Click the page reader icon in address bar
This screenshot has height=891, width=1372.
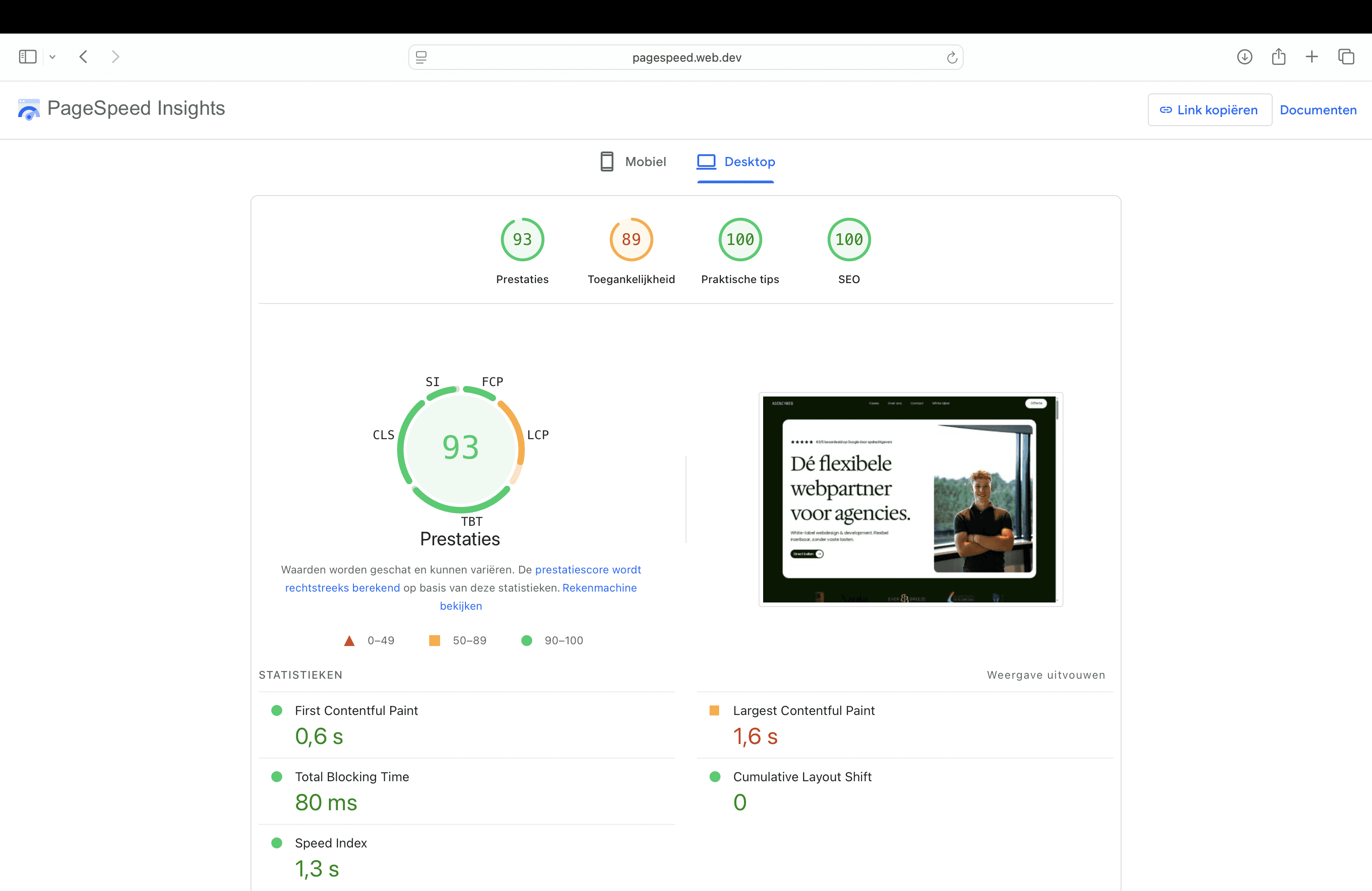point(421,57)
